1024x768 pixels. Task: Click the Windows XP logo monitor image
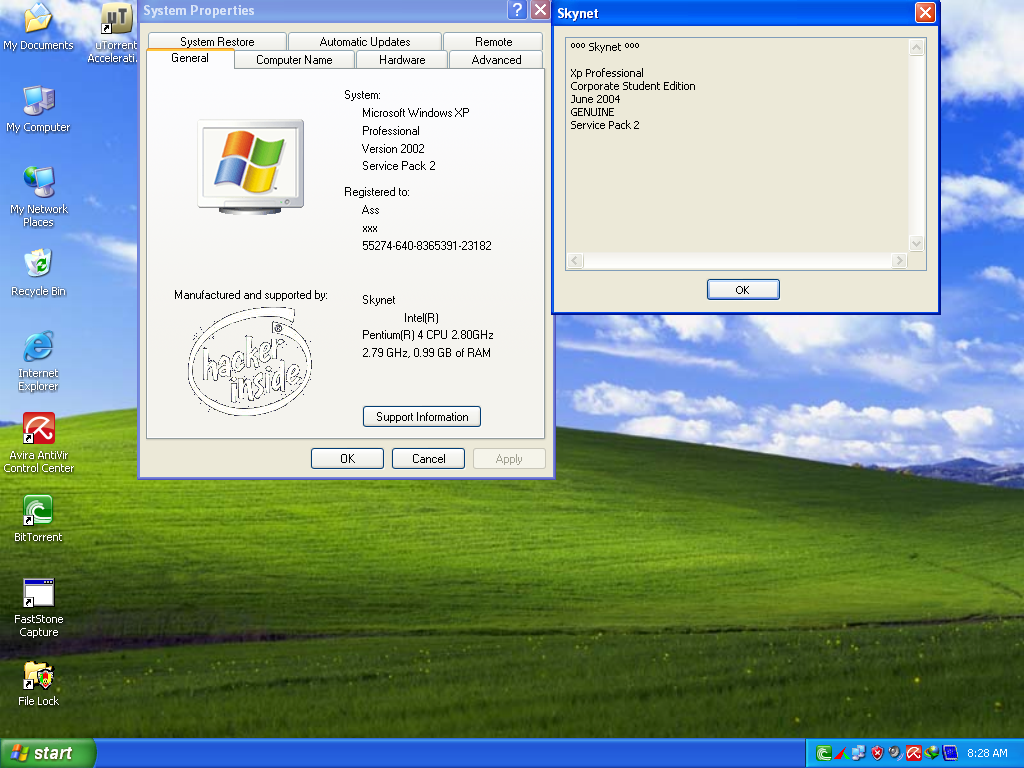click(251, 167)
